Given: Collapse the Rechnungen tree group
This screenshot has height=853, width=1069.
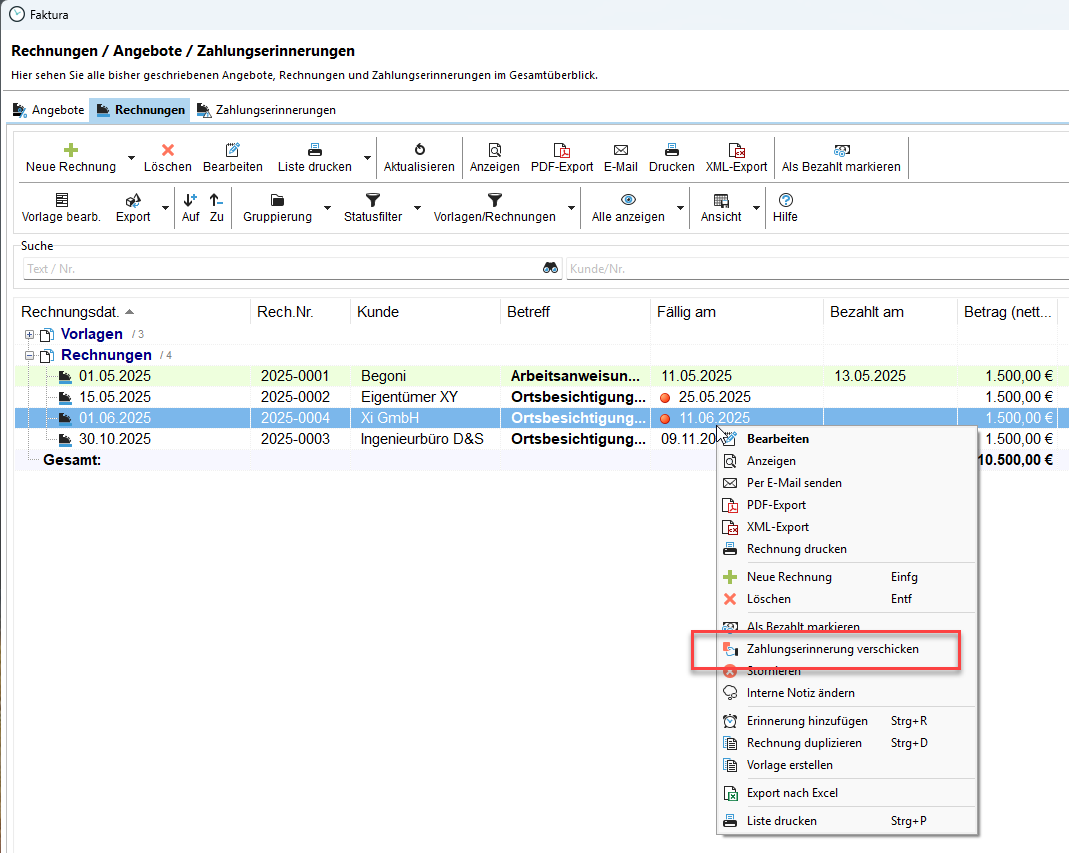Looking at the screenshot, I should point(30,356).
